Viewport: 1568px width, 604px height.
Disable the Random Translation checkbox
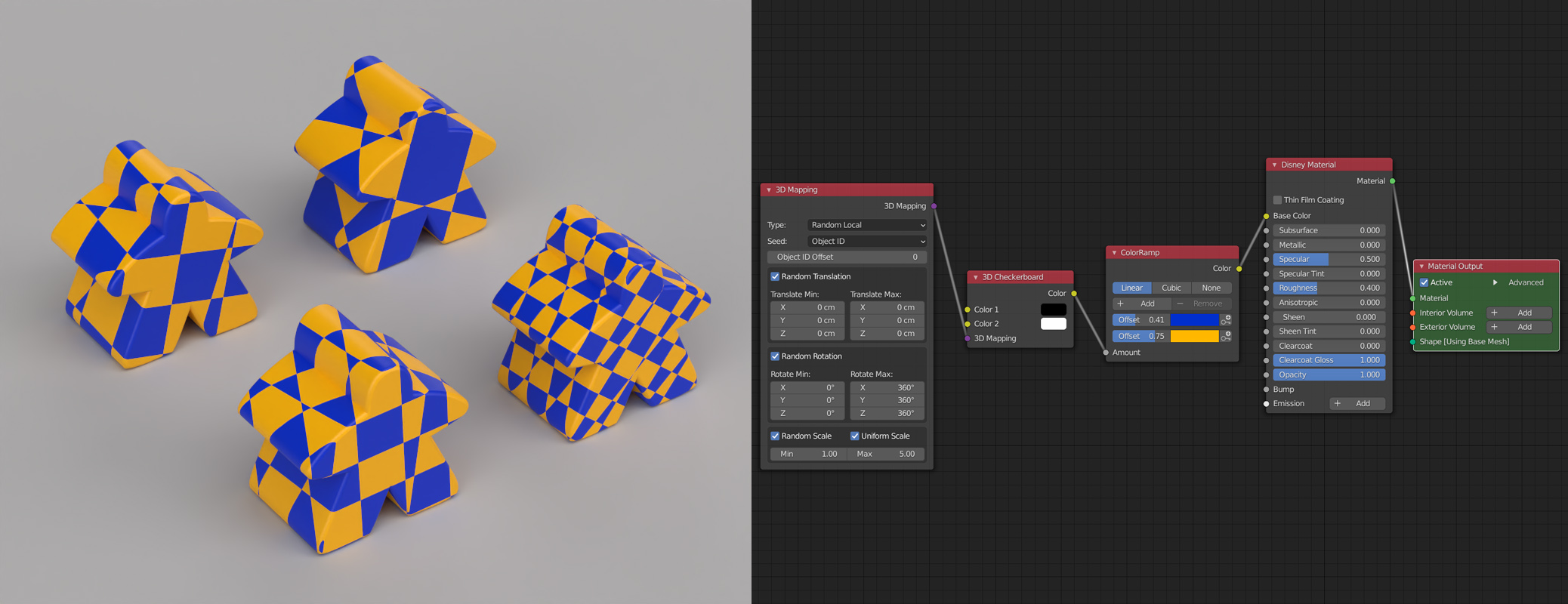775,276
